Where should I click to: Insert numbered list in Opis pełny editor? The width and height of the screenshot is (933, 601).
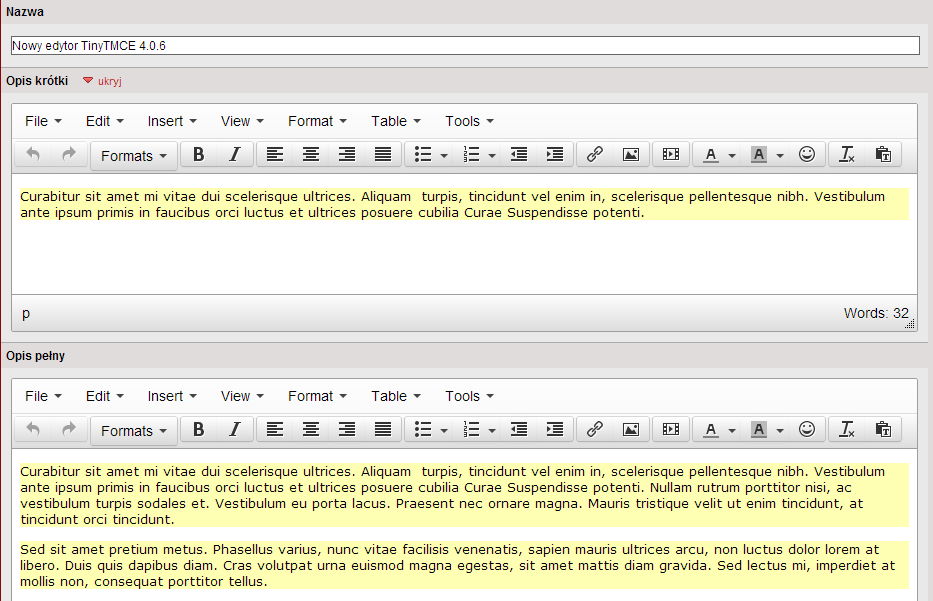pyautogui.click(x=471, y=430)
